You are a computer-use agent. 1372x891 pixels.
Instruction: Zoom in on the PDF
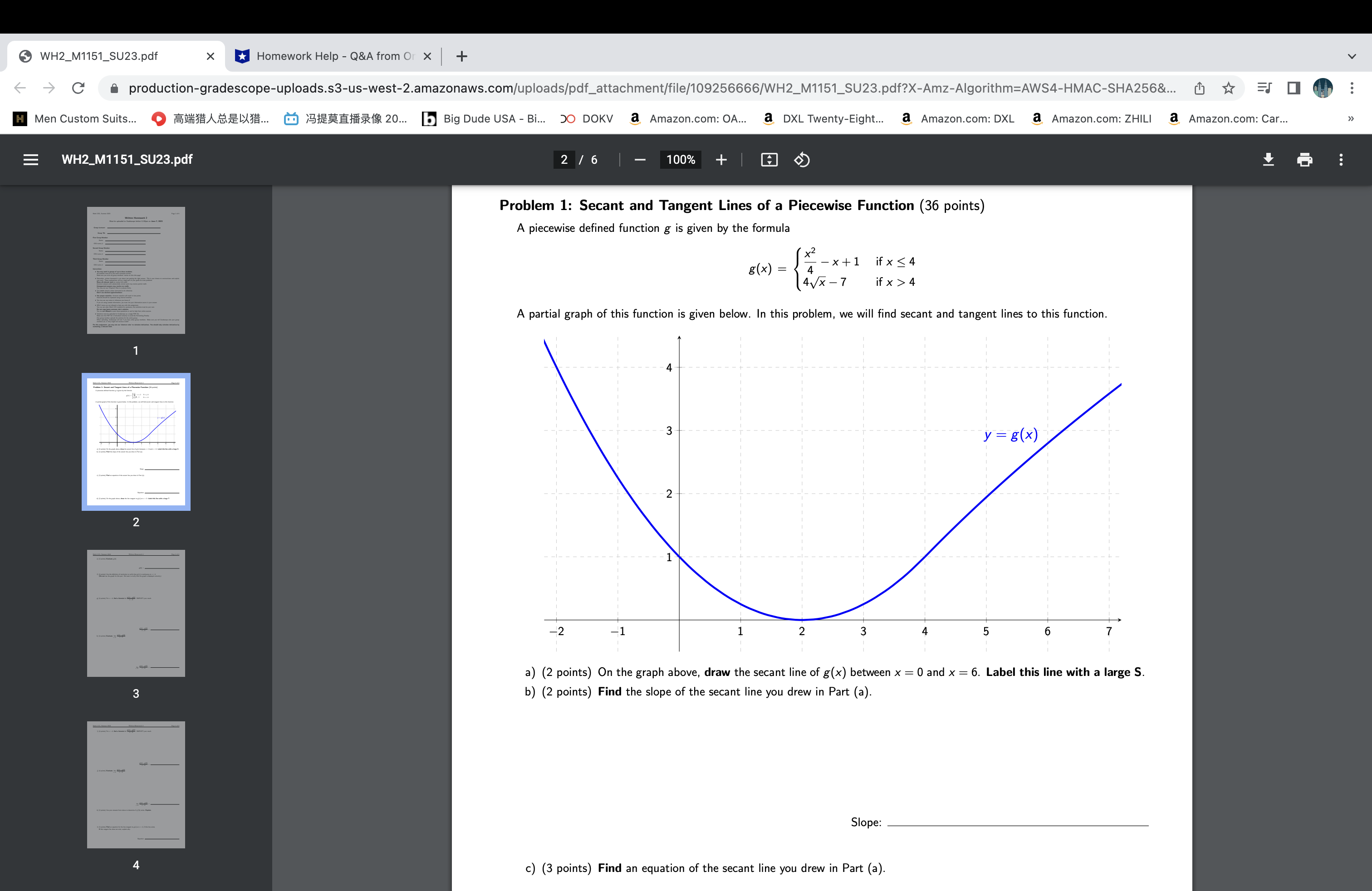click(x=721, y=160)
